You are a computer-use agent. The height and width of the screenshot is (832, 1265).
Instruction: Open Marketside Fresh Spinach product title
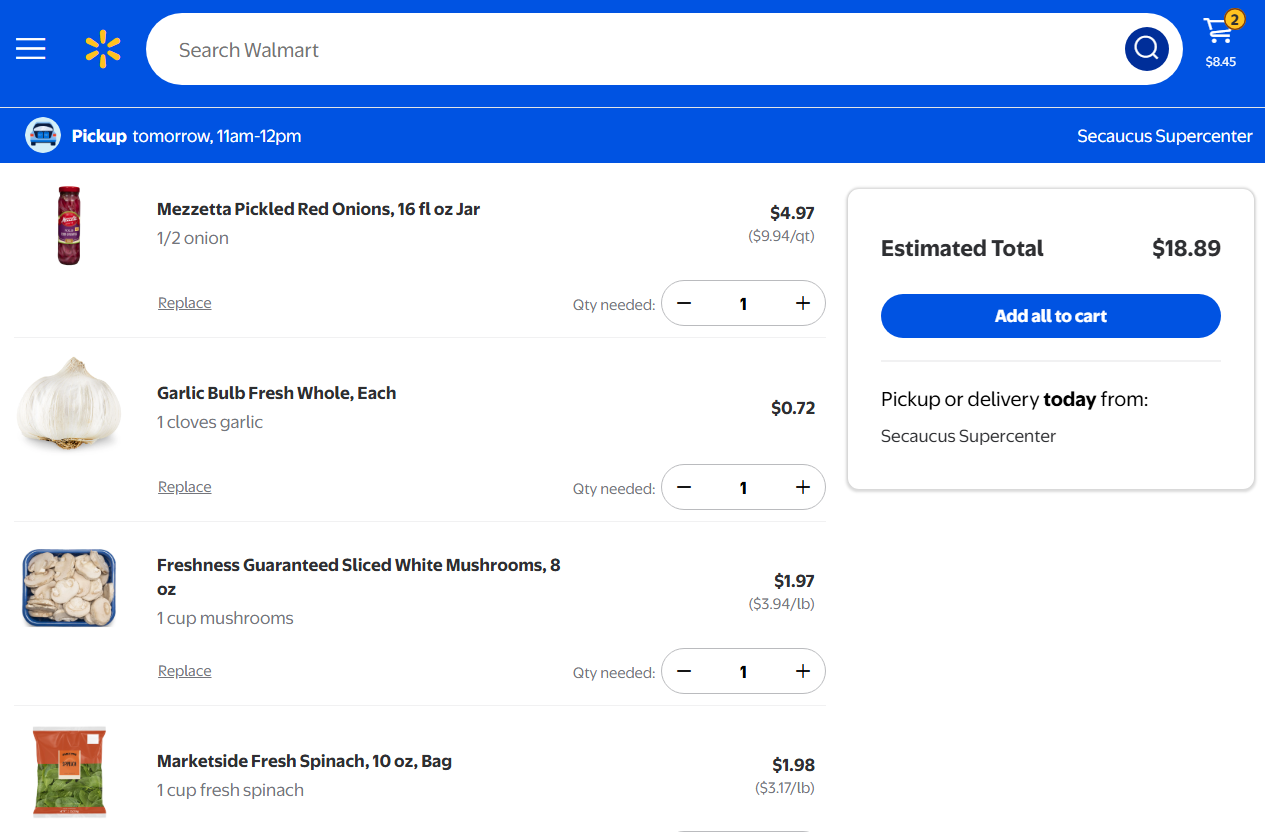304,761
